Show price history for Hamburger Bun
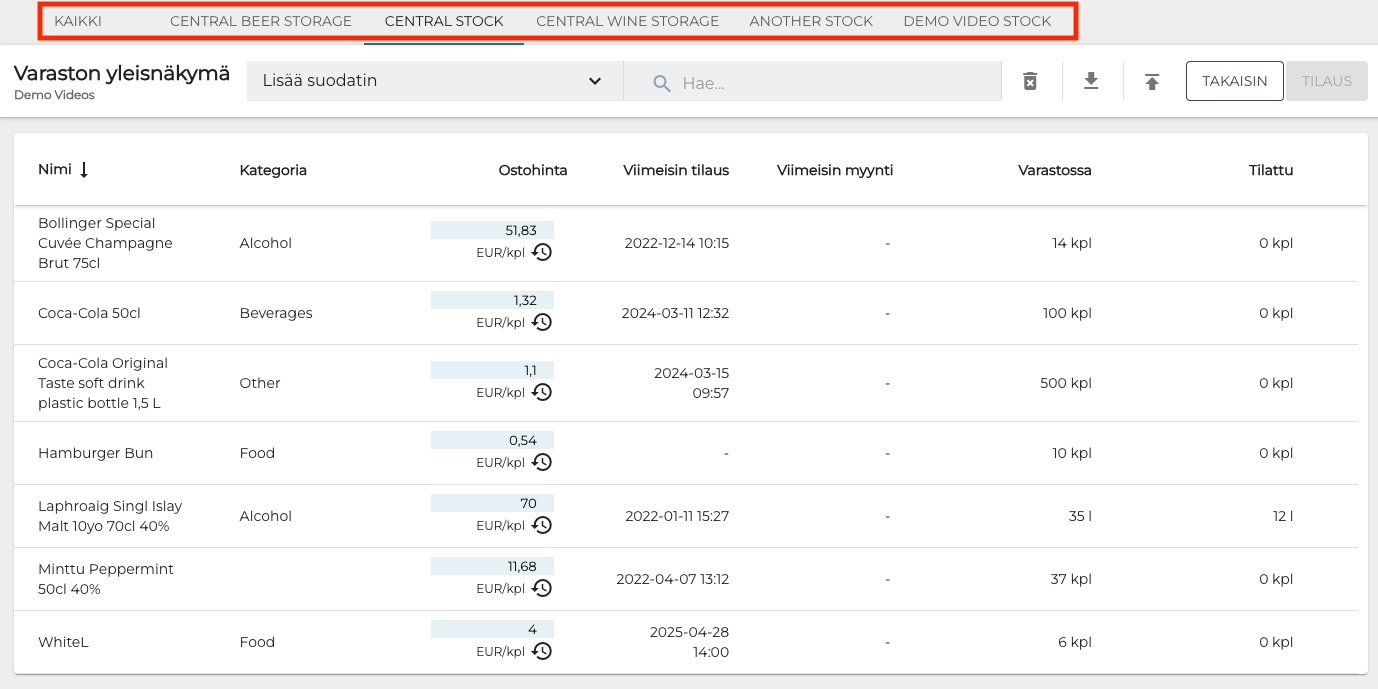1378x689 pixels. (x=541, y=462)
